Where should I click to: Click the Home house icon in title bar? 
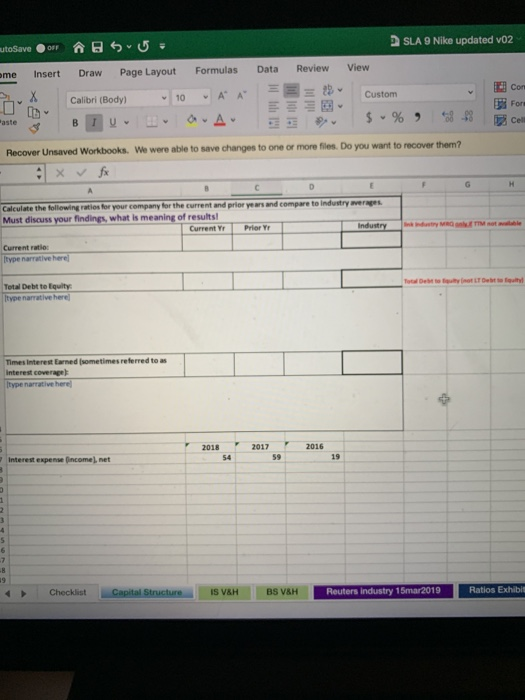[79, 47]
